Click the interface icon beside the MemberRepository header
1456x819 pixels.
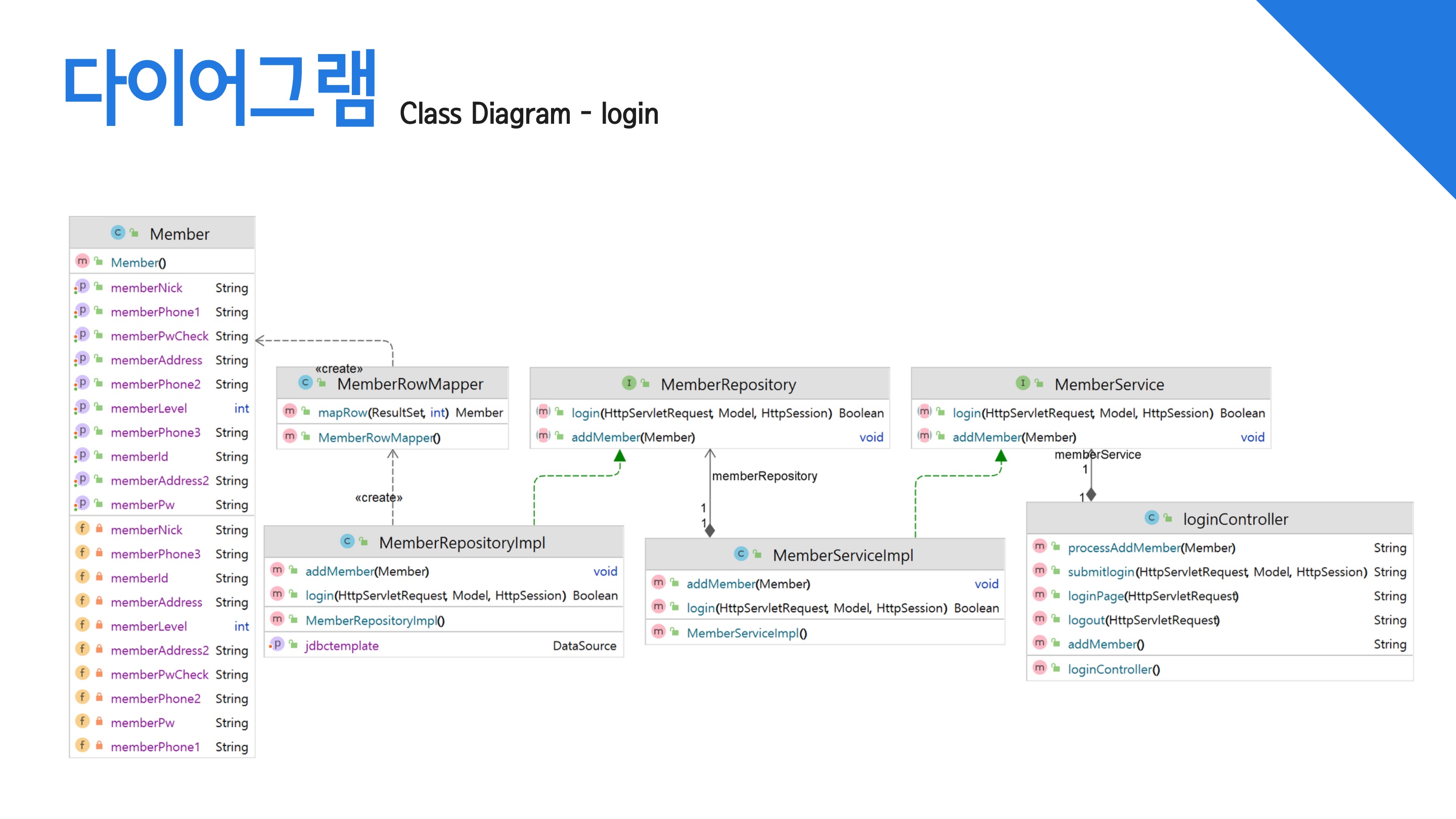[x=628, y=383]
